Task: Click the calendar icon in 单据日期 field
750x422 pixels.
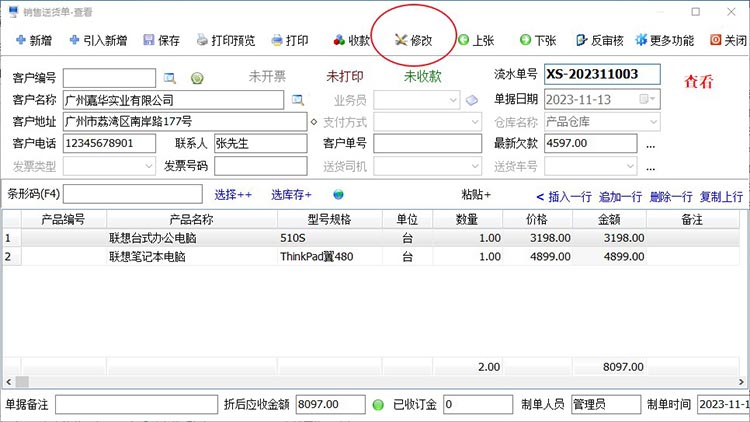Action: (x=644, y=99)
